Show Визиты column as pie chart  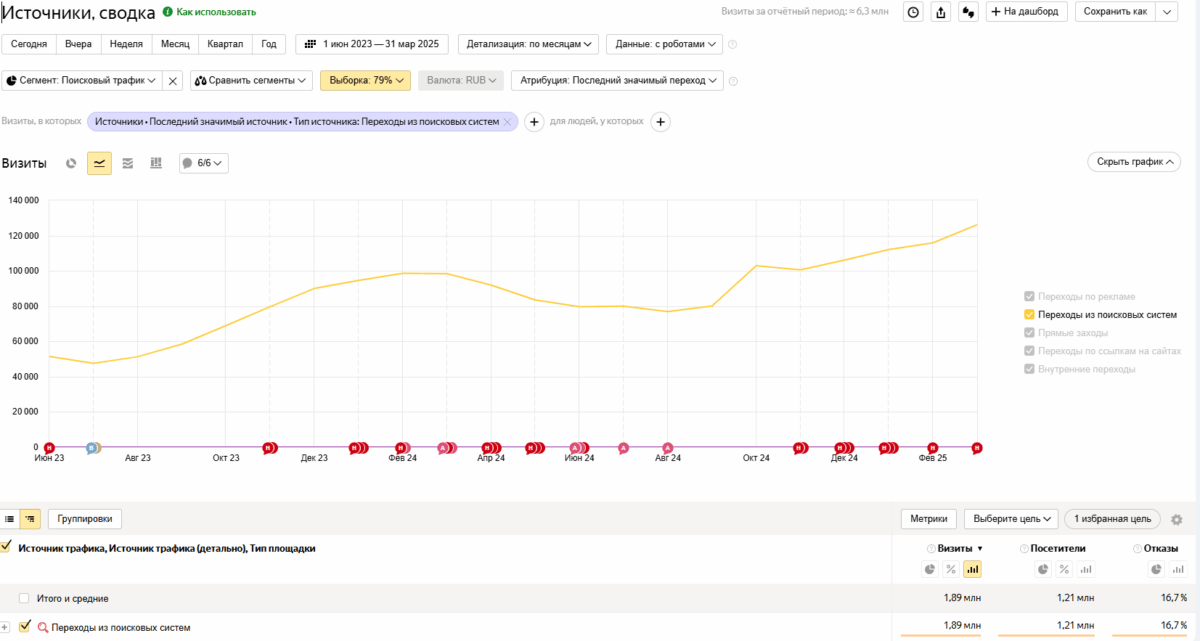click(x=929, y=569)
